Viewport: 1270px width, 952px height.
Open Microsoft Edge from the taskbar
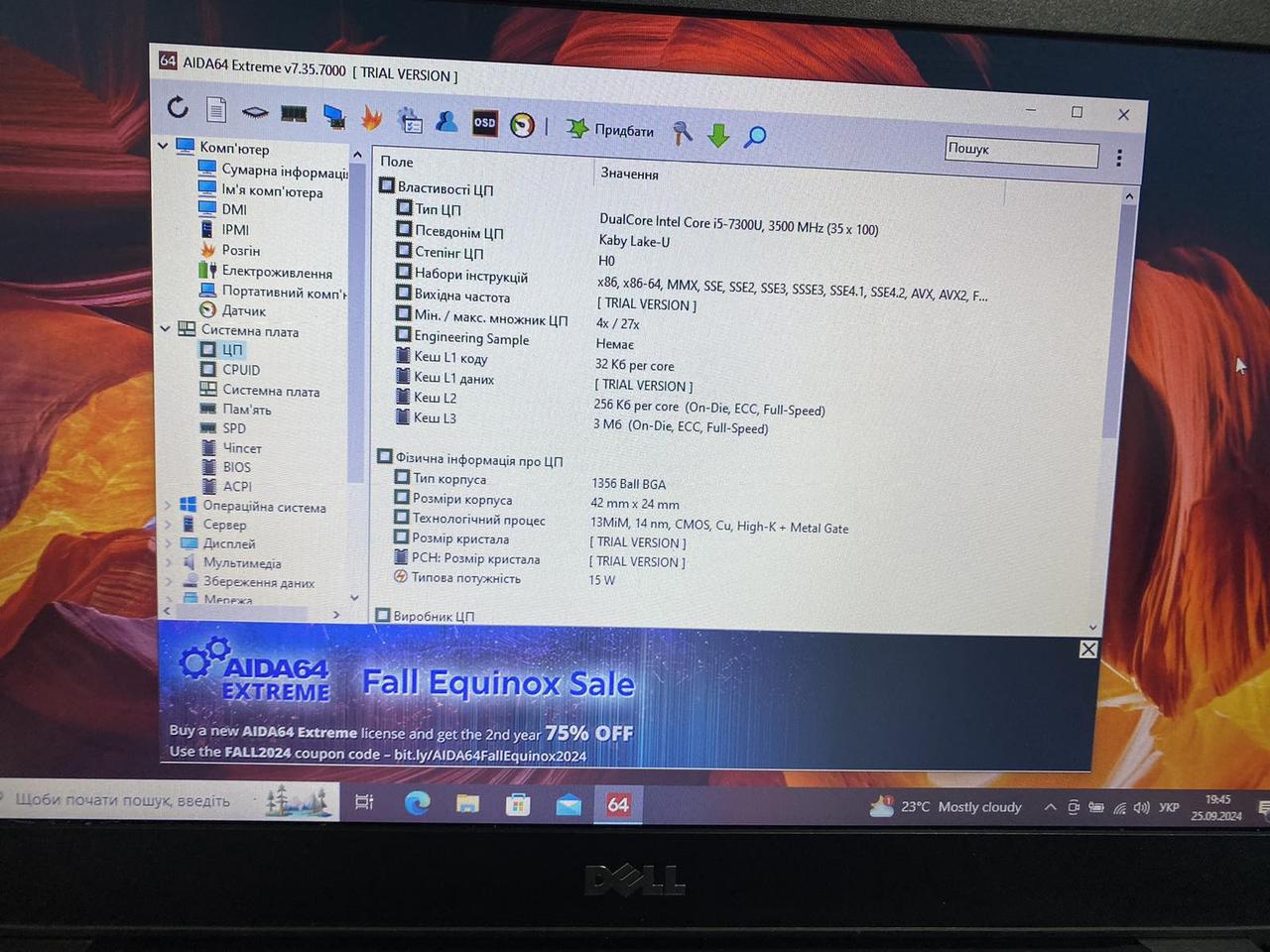point(417,802)
